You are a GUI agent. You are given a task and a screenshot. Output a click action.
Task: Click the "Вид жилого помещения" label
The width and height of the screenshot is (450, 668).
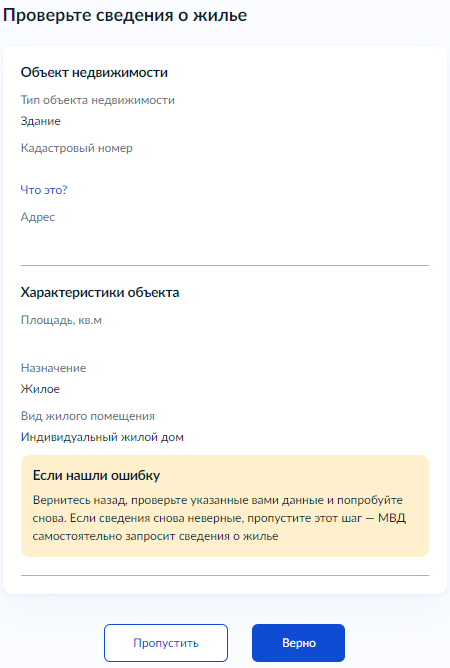coord(88,416)
